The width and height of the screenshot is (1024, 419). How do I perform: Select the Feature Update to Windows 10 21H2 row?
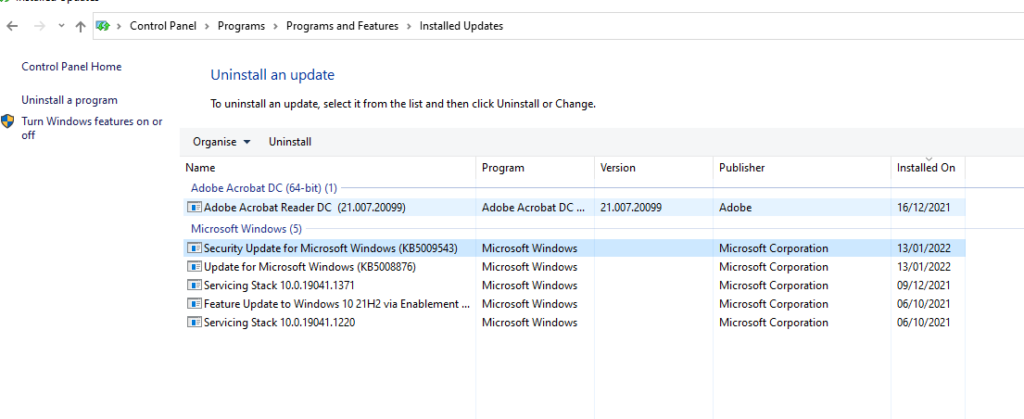click(x=575, y=304)
